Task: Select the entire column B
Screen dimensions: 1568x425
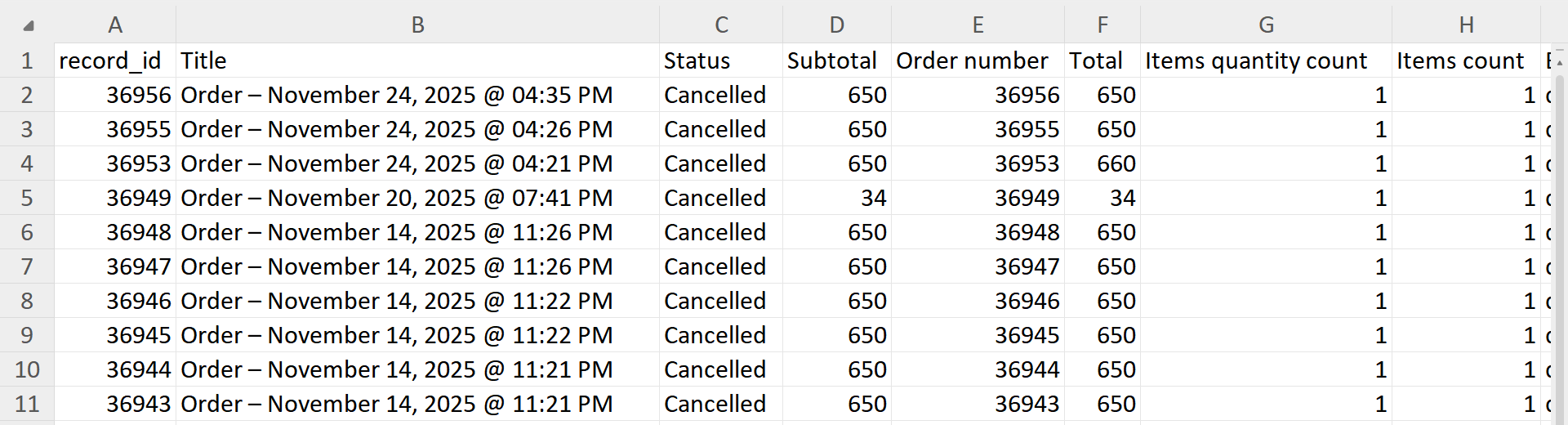Action: [x=417, y=25]
